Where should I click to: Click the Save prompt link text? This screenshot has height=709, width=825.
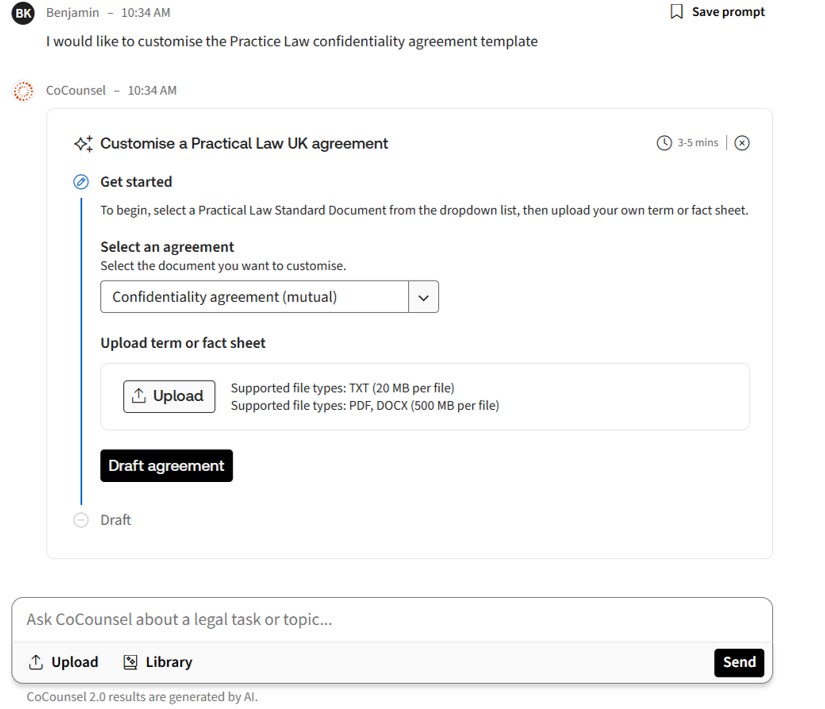tap(728, 12)
